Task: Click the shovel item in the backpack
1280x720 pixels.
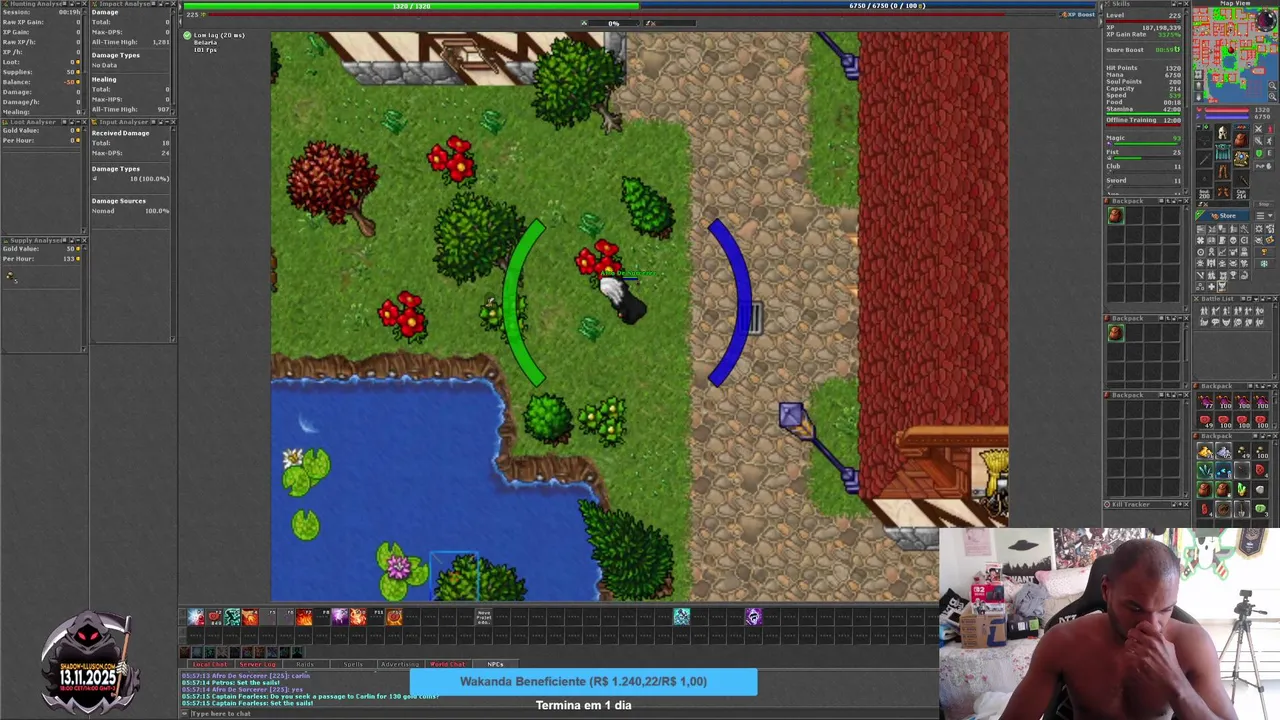Action: pyautogui.click(x=1242, y=509)
